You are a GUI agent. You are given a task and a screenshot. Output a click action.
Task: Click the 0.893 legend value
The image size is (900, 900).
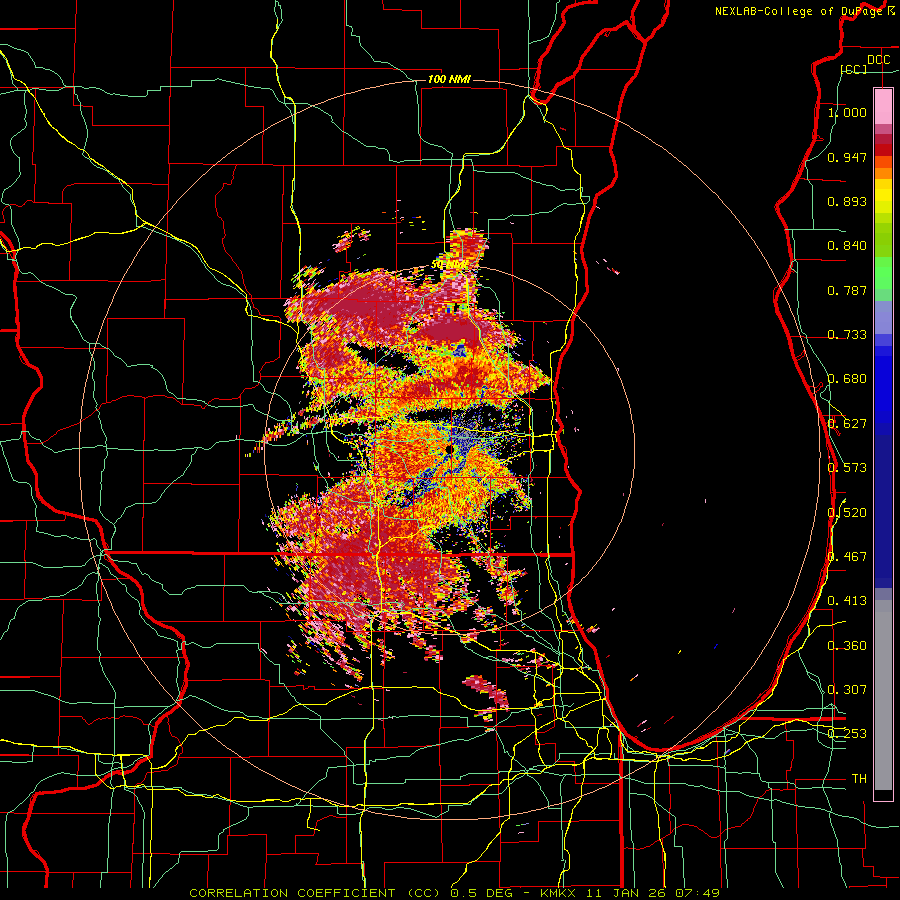(x=847, y=201)
